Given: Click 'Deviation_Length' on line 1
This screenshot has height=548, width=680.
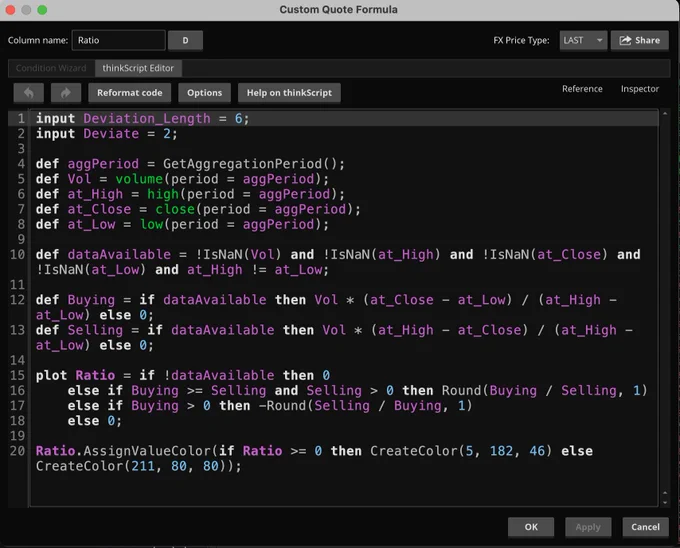Looking at the screenshot, I should tap(147, 119).
